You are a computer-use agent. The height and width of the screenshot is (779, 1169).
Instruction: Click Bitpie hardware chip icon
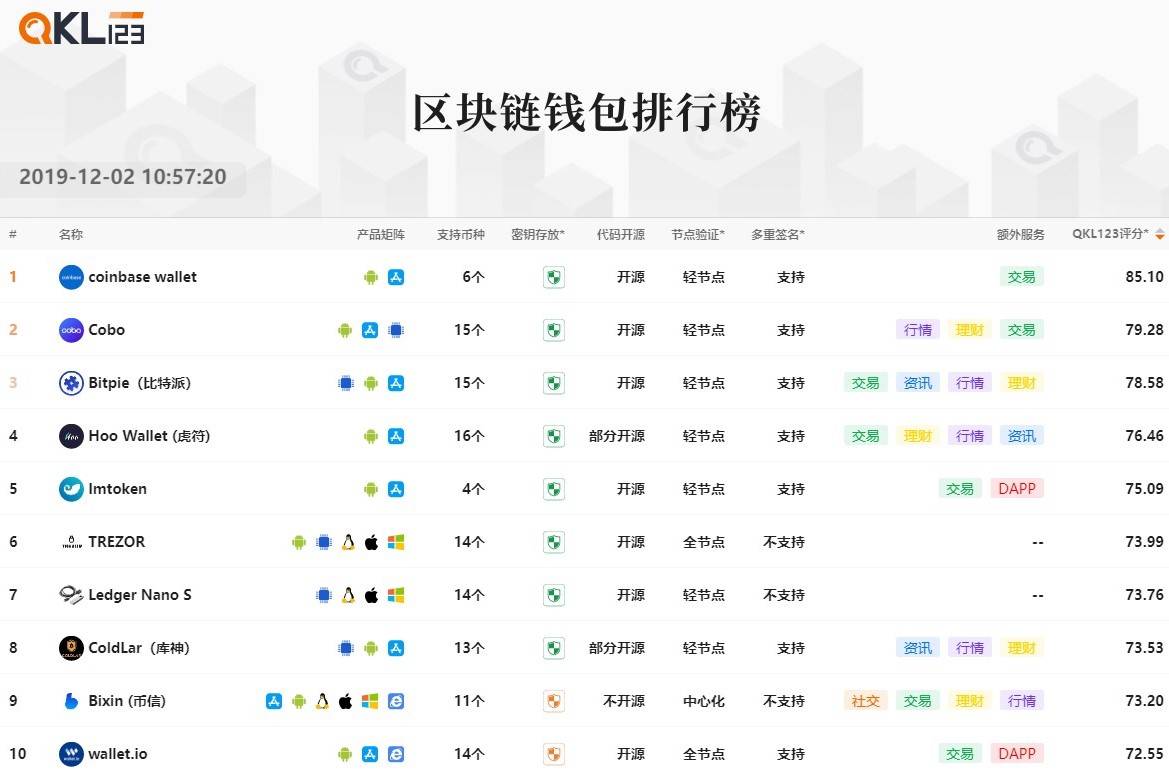346,383
